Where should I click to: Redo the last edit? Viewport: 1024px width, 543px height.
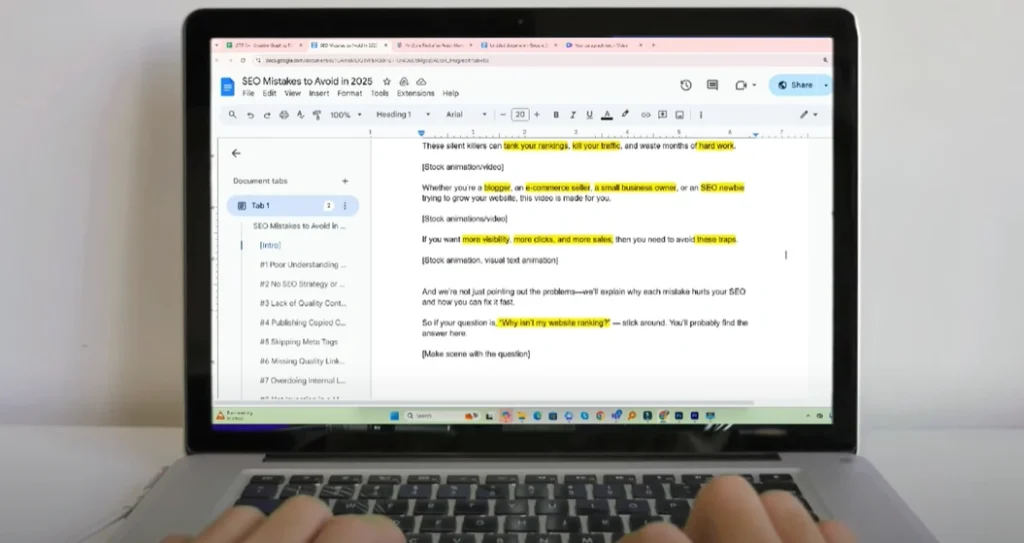point(266,115)
